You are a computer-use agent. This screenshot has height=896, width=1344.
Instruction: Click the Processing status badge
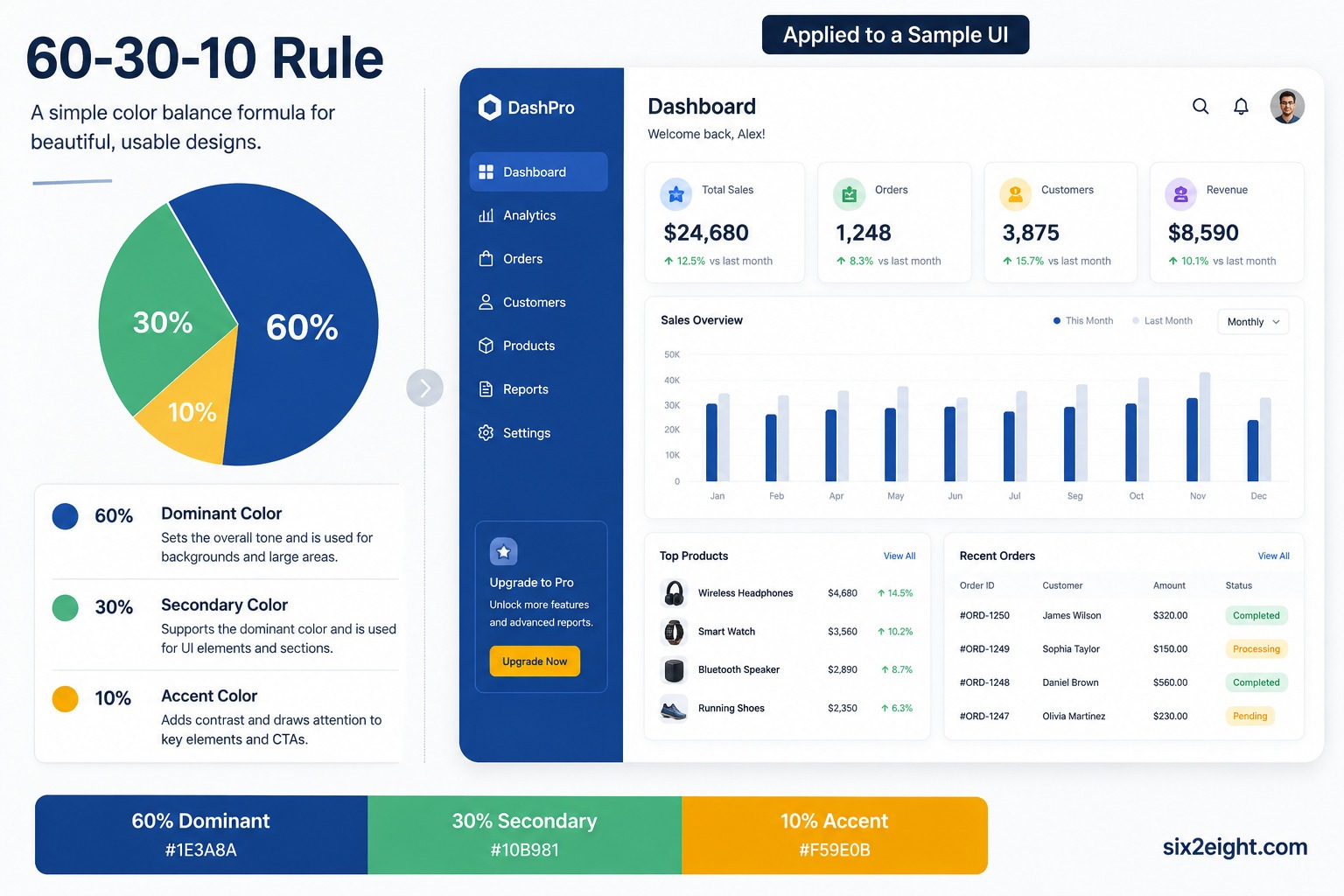pyautogui.click(x=1256, y=649)
